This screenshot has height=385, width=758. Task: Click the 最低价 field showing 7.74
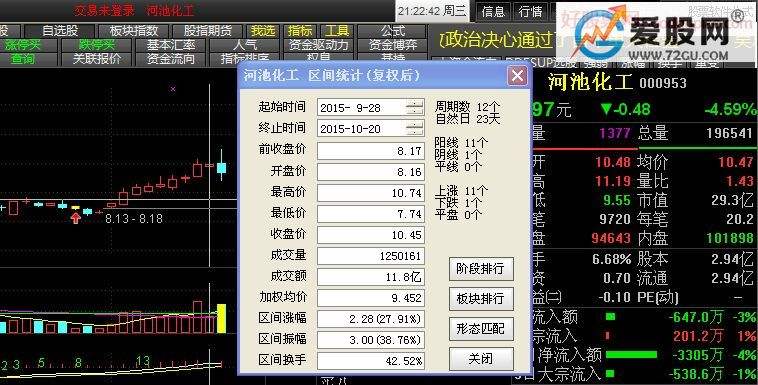point(371,214)
